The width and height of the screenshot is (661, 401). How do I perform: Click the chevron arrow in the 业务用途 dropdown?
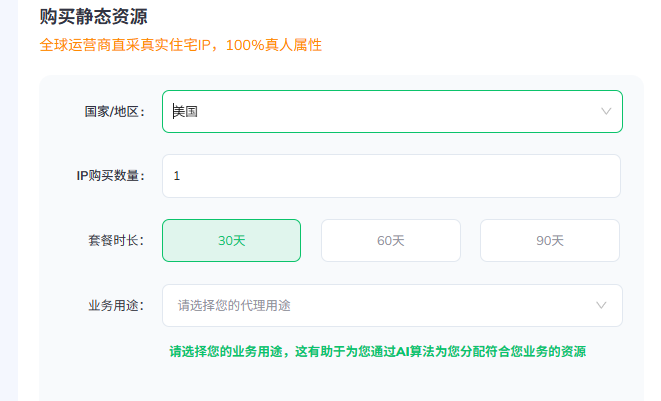[601, 305]
